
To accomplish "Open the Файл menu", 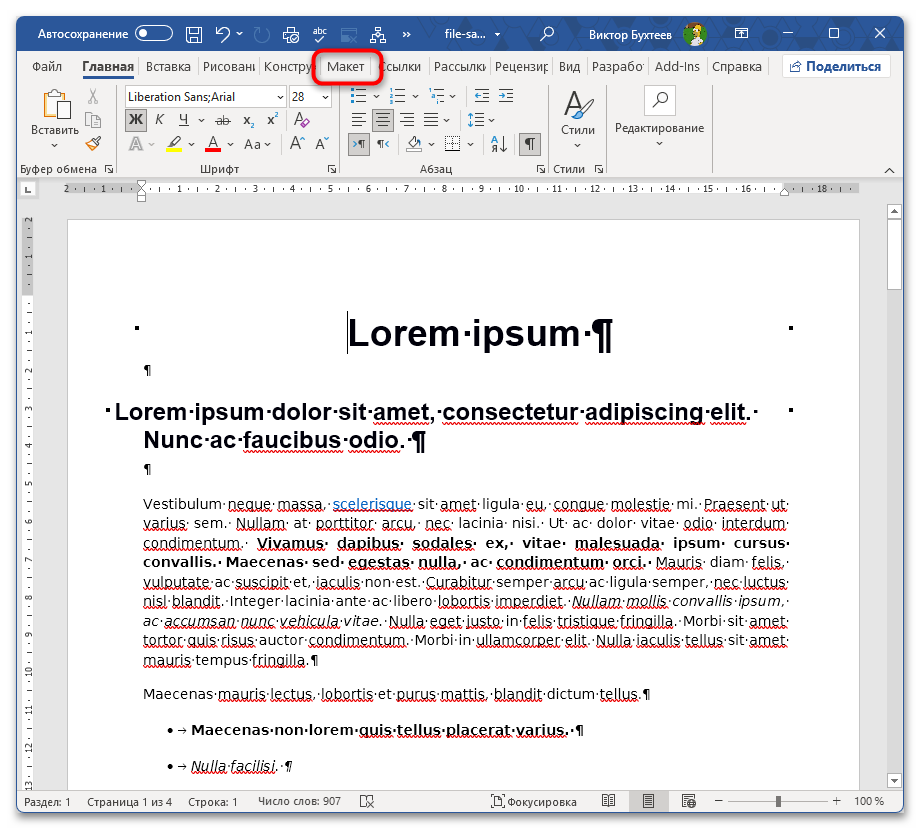I will [47, 67].
